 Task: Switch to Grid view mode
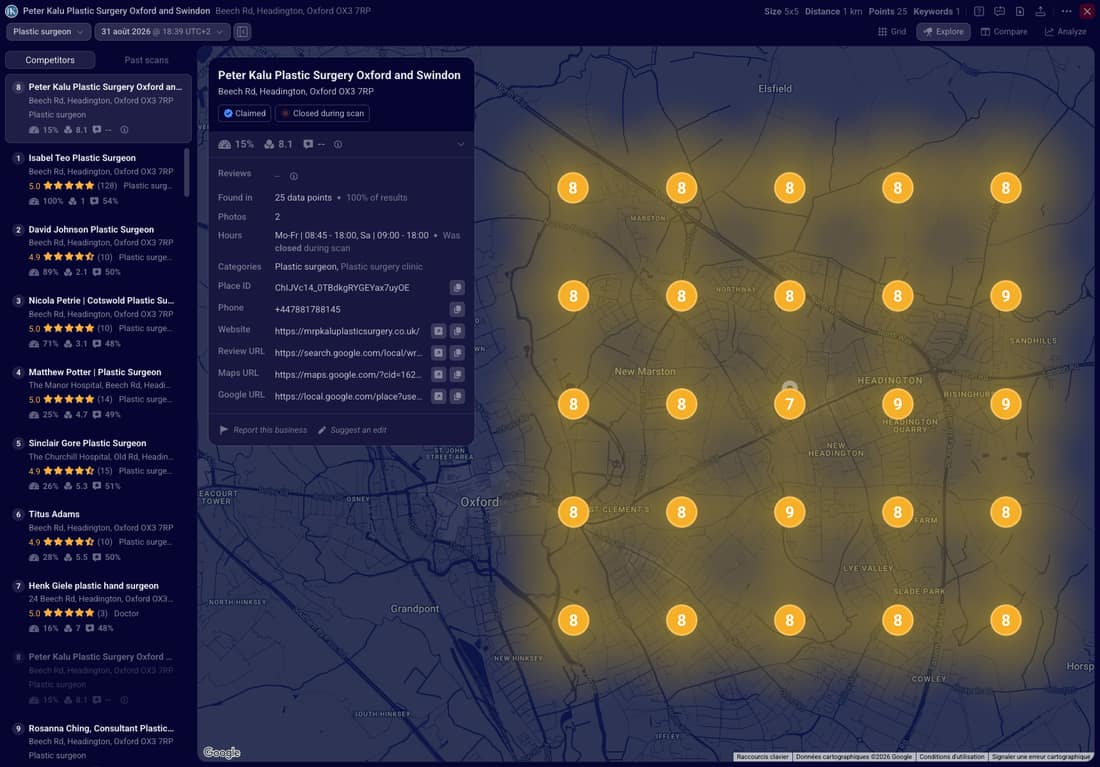click(x=892, y=32)
